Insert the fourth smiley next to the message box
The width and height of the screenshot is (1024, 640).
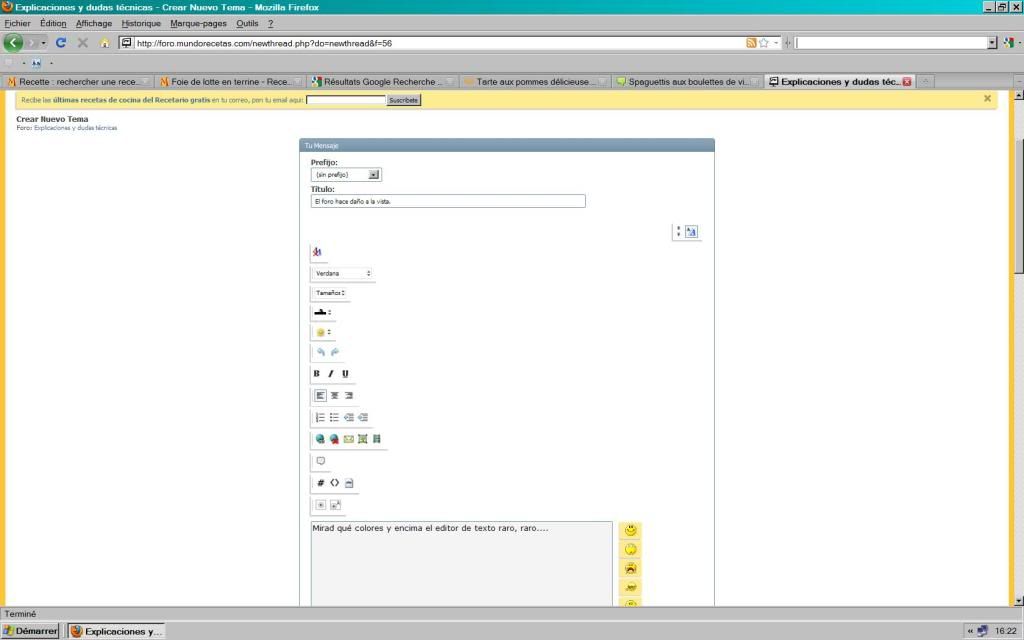pos(630,586)
